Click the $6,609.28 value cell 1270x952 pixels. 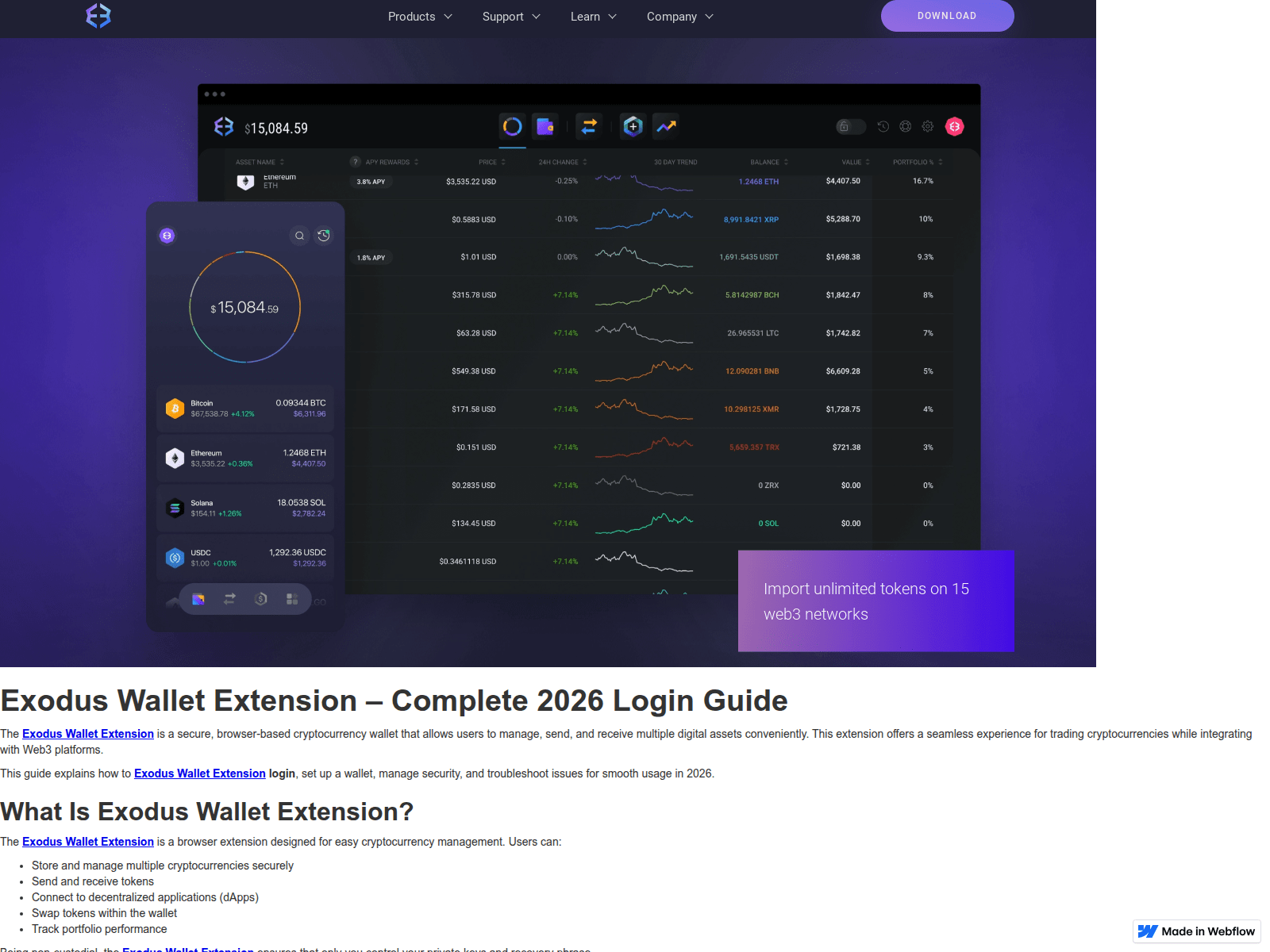coord(843,371)
